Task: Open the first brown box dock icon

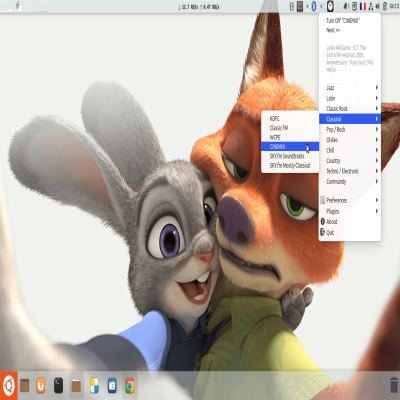Action: 24,385
